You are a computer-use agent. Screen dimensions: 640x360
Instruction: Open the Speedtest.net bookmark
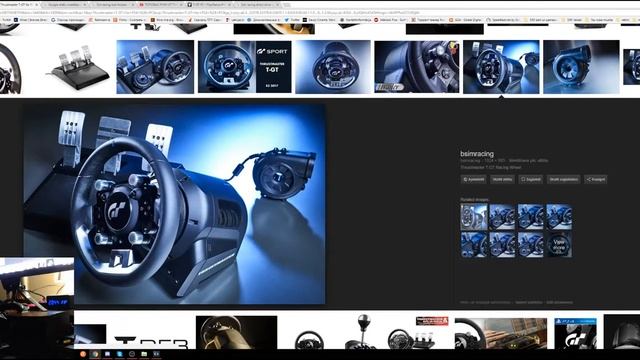[502, 20]
